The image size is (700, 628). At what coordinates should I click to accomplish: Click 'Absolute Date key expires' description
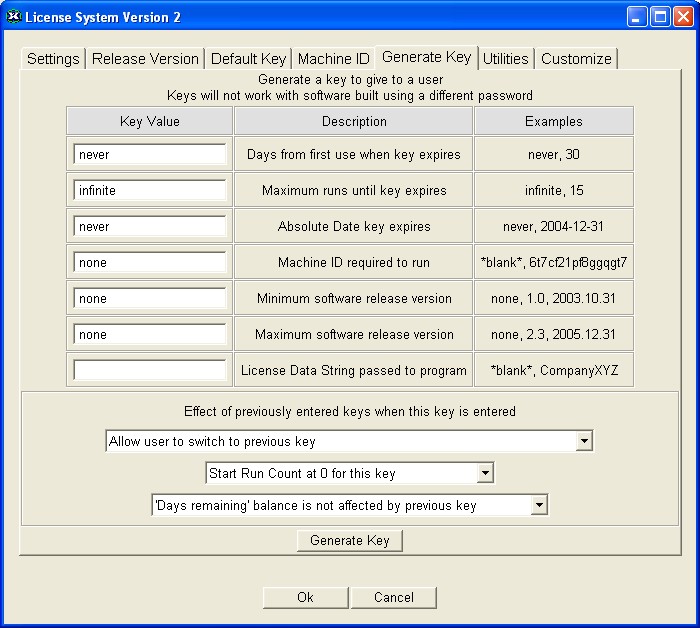click(x=354, y=226)
